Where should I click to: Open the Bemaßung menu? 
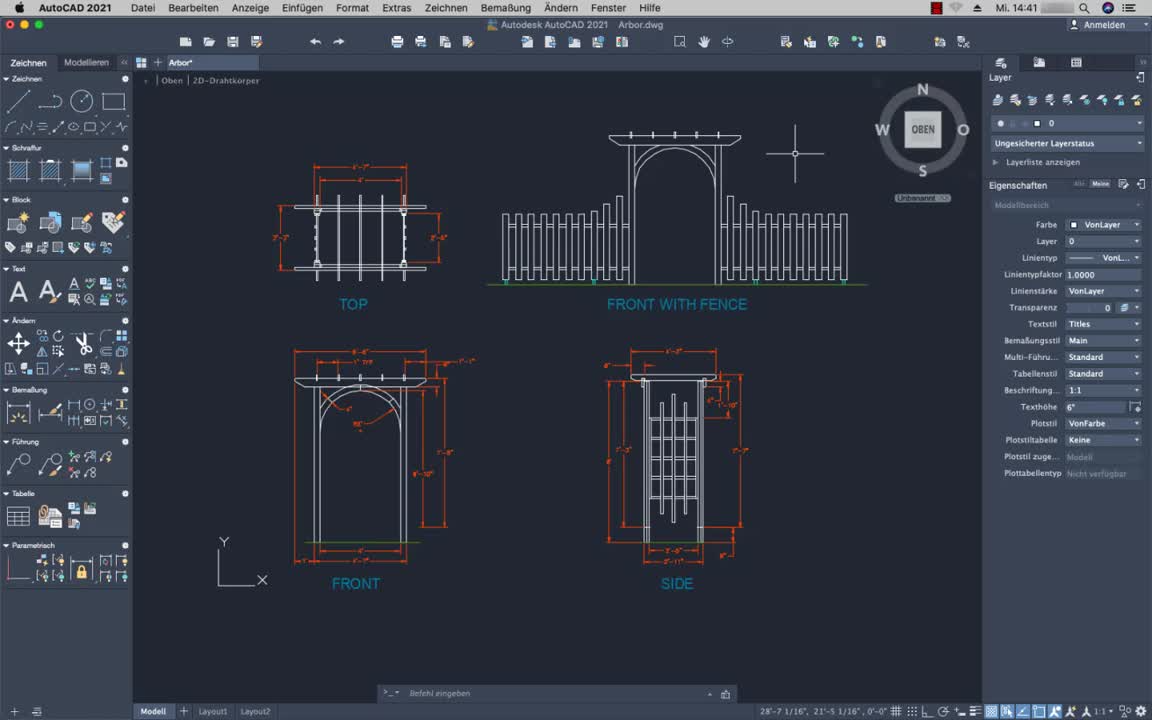tap(507, 8)
